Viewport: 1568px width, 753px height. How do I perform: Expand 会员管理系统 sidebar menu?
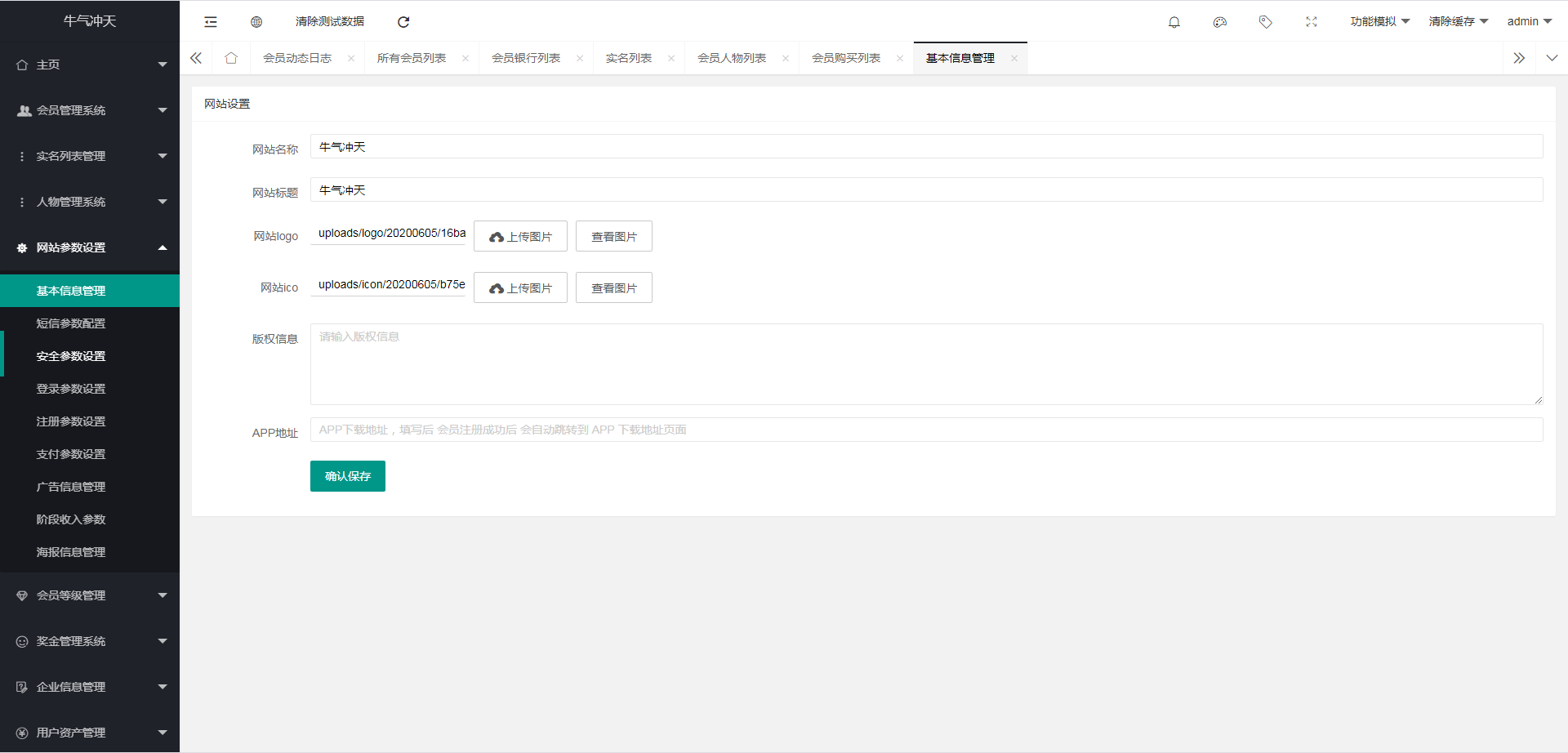coord(90,110)
